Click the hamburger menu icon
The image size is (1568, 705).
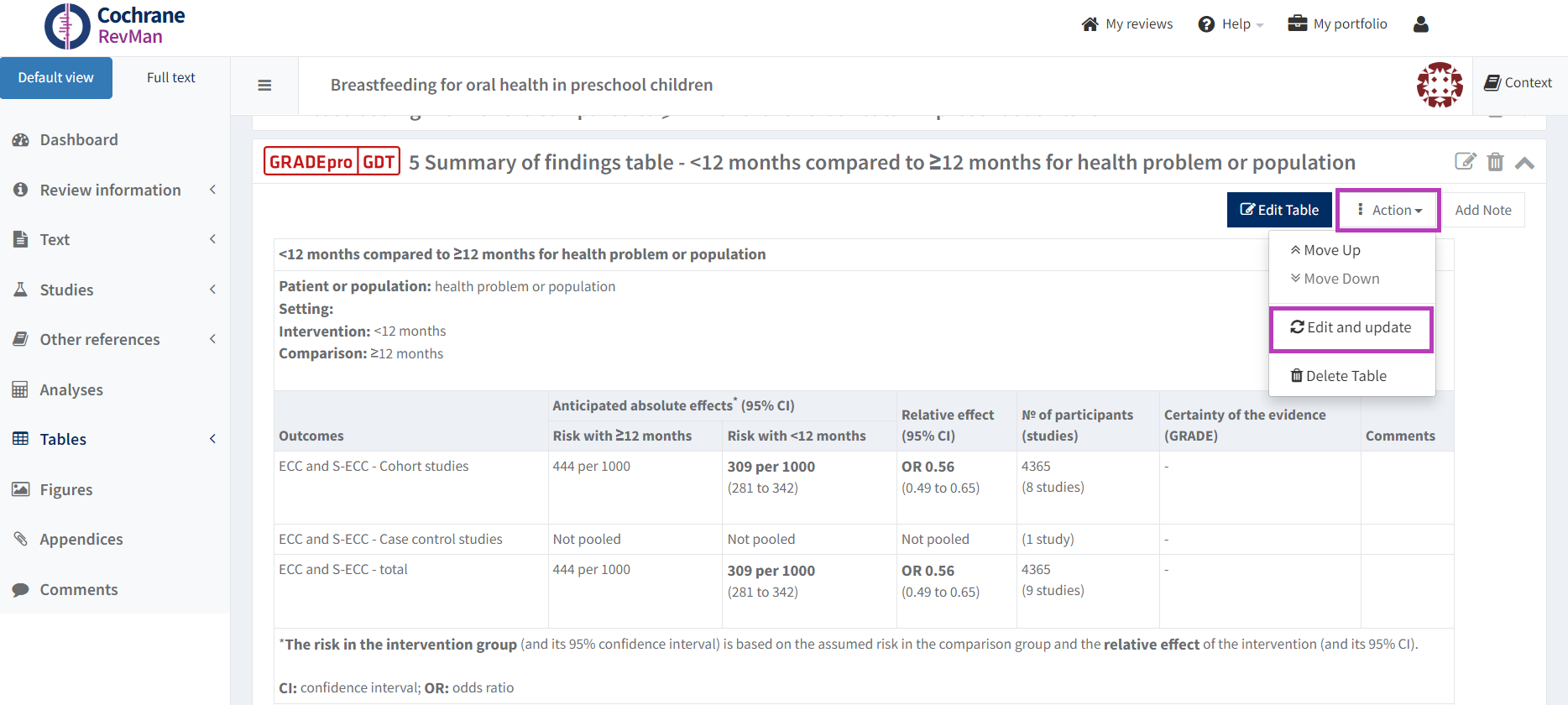(x=264, y=85)
